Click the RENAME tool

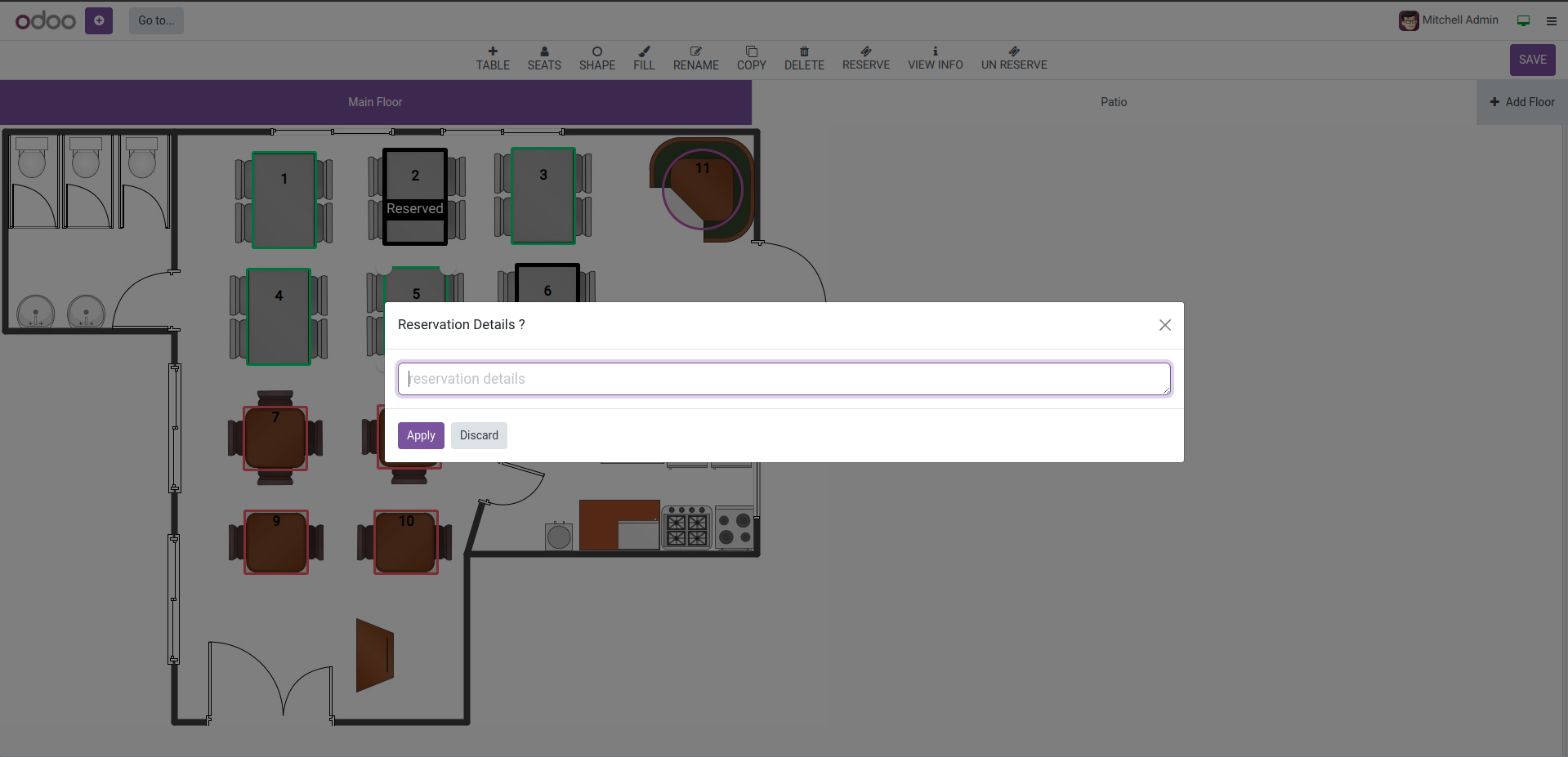tap(696, 59)
